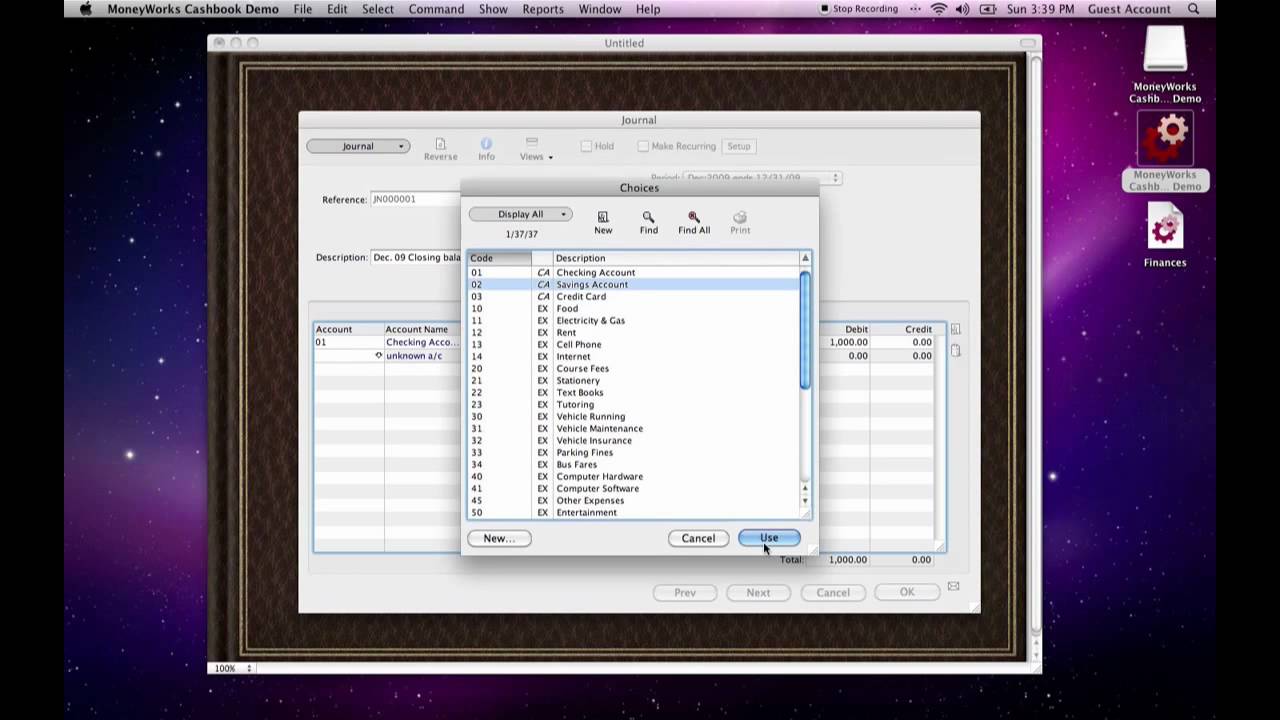Select the Electricity & Gas row
Image resolution: width=1280 pixels, height=720 pixels.
(634, 320)
